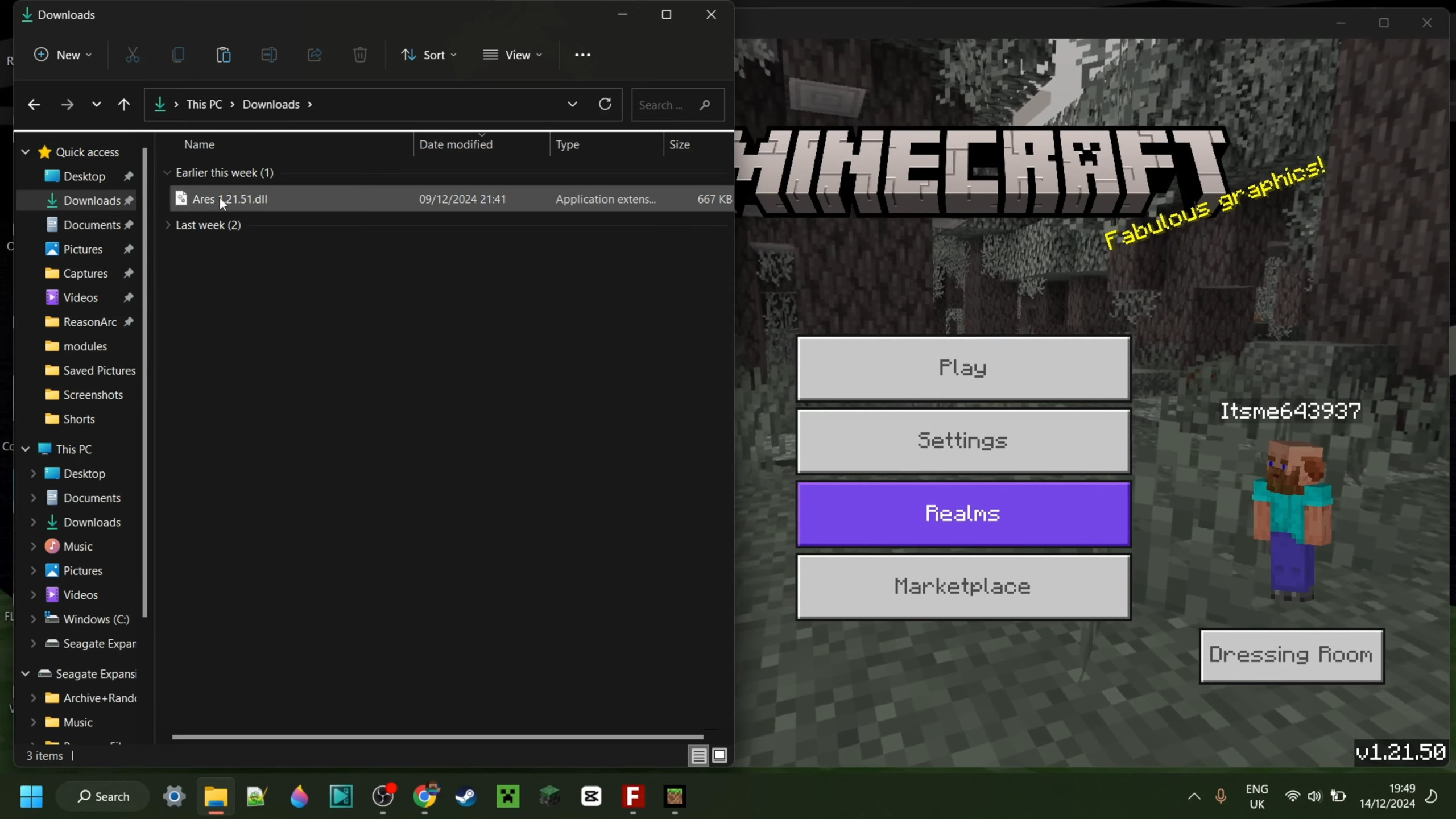This screenshot has width=1456, height=819.
Task: Open Shorts folder in sidebar
Action: click(79, 419)
